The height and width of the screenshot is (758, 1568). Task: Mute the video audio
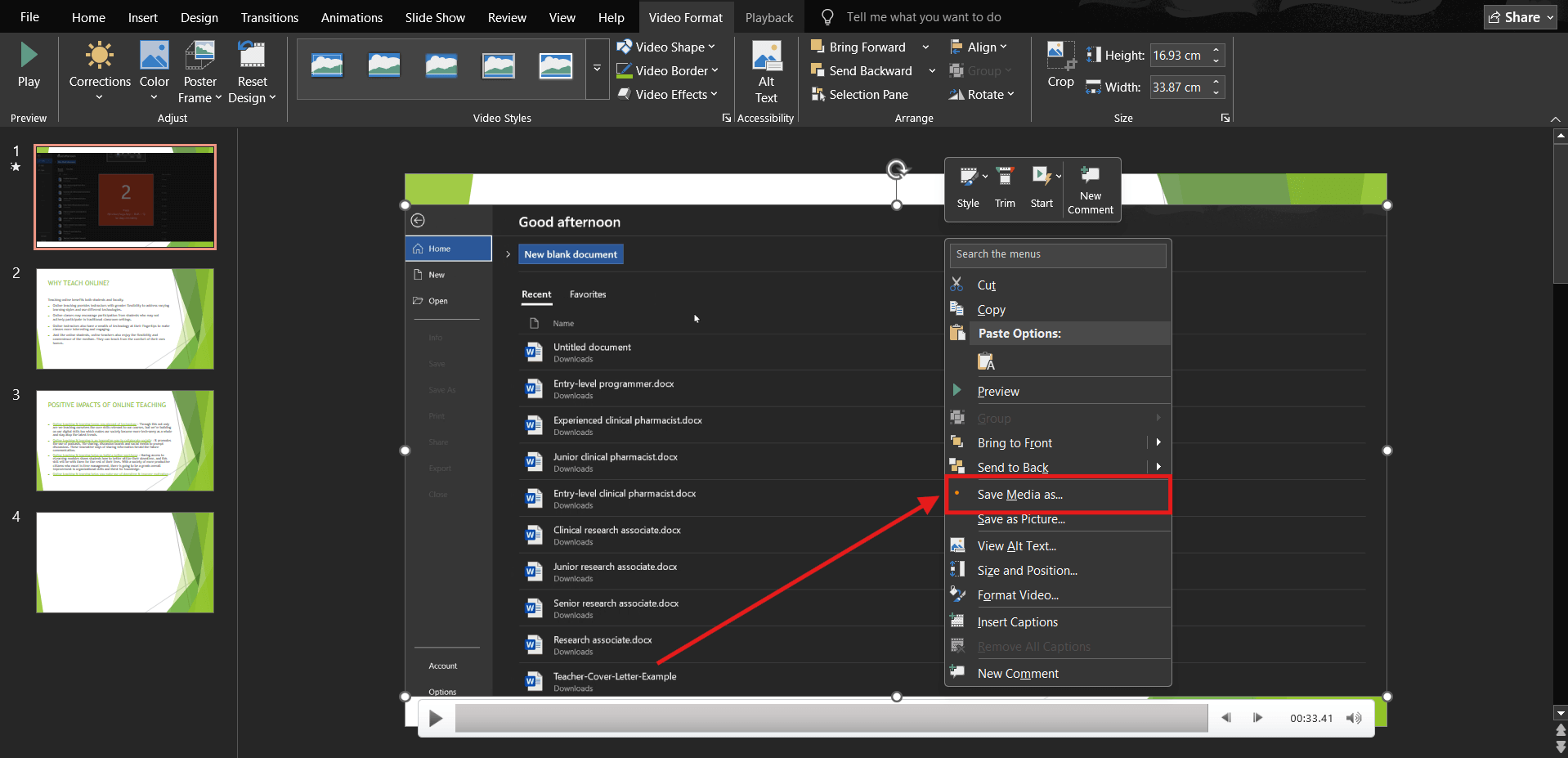coord(1353,717)
